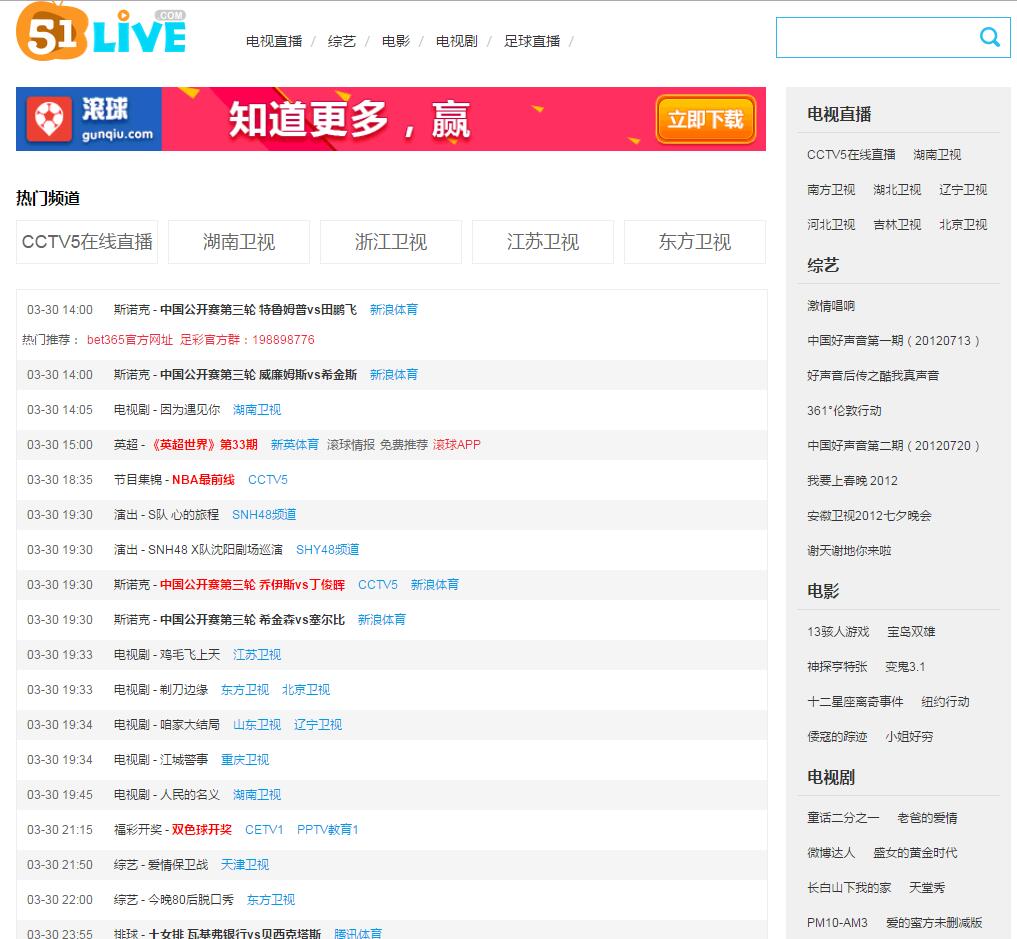The image size is (1017, 939).
Task: Open sidebar movie 13骇人游戏 link
Action: click(x=838, y=632)
